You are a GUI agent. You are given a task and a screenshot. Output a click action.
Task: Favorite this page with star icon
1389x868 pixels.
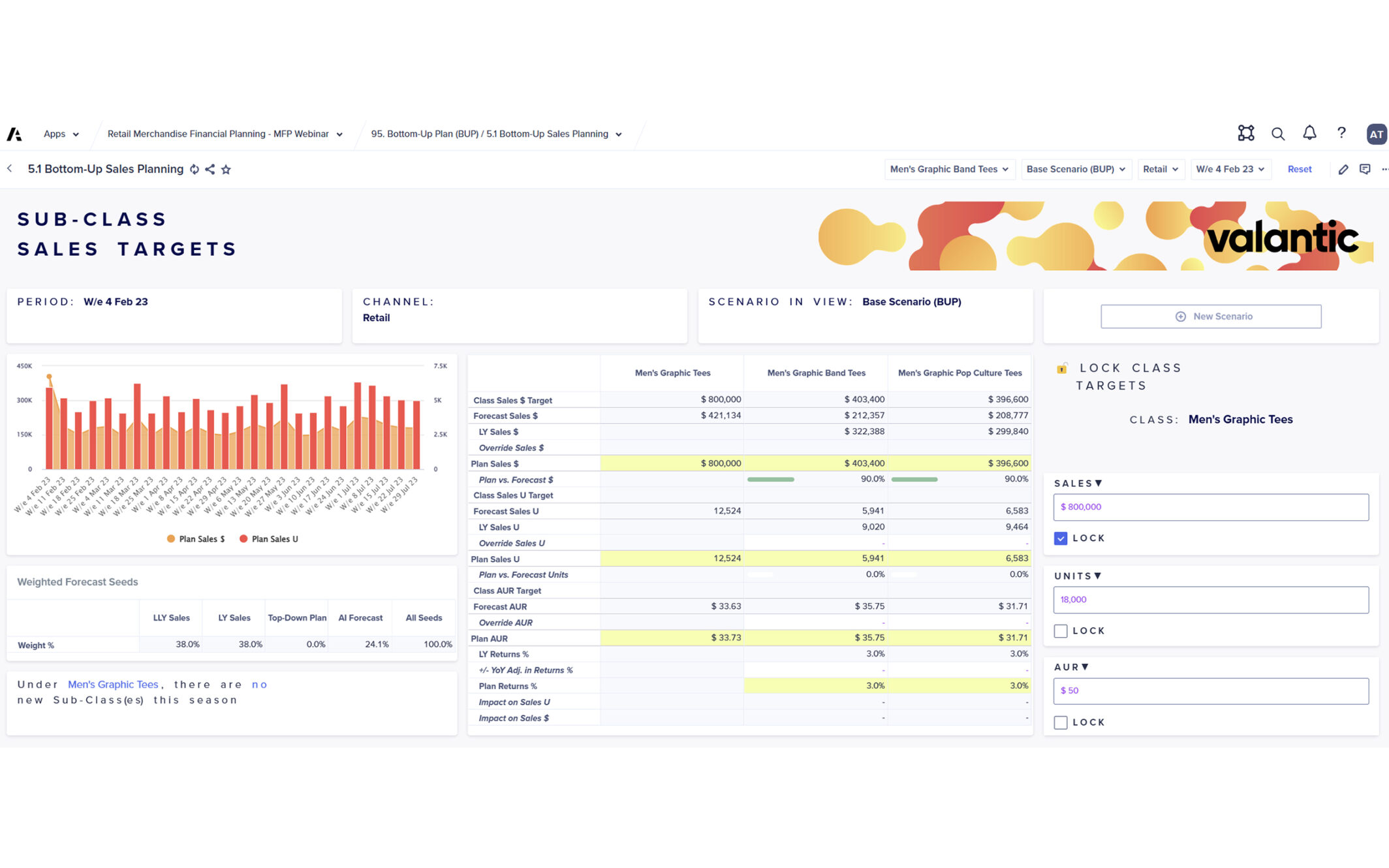pyautogui.click(x=226, y=170)
